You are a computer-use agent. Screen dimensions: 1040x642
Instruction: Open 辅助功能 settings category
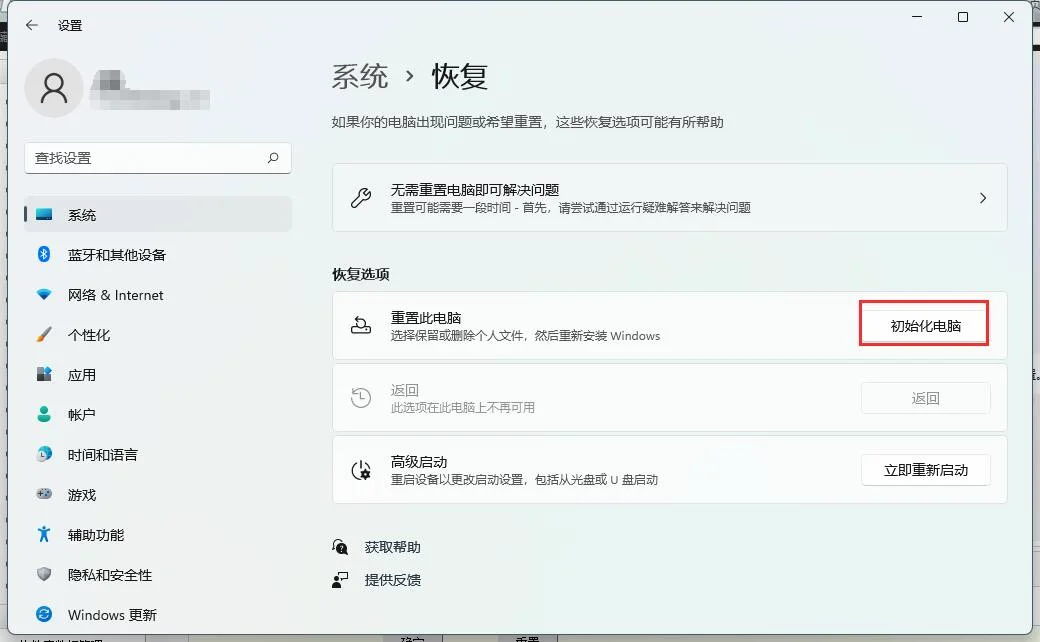(x=96, y=535)
